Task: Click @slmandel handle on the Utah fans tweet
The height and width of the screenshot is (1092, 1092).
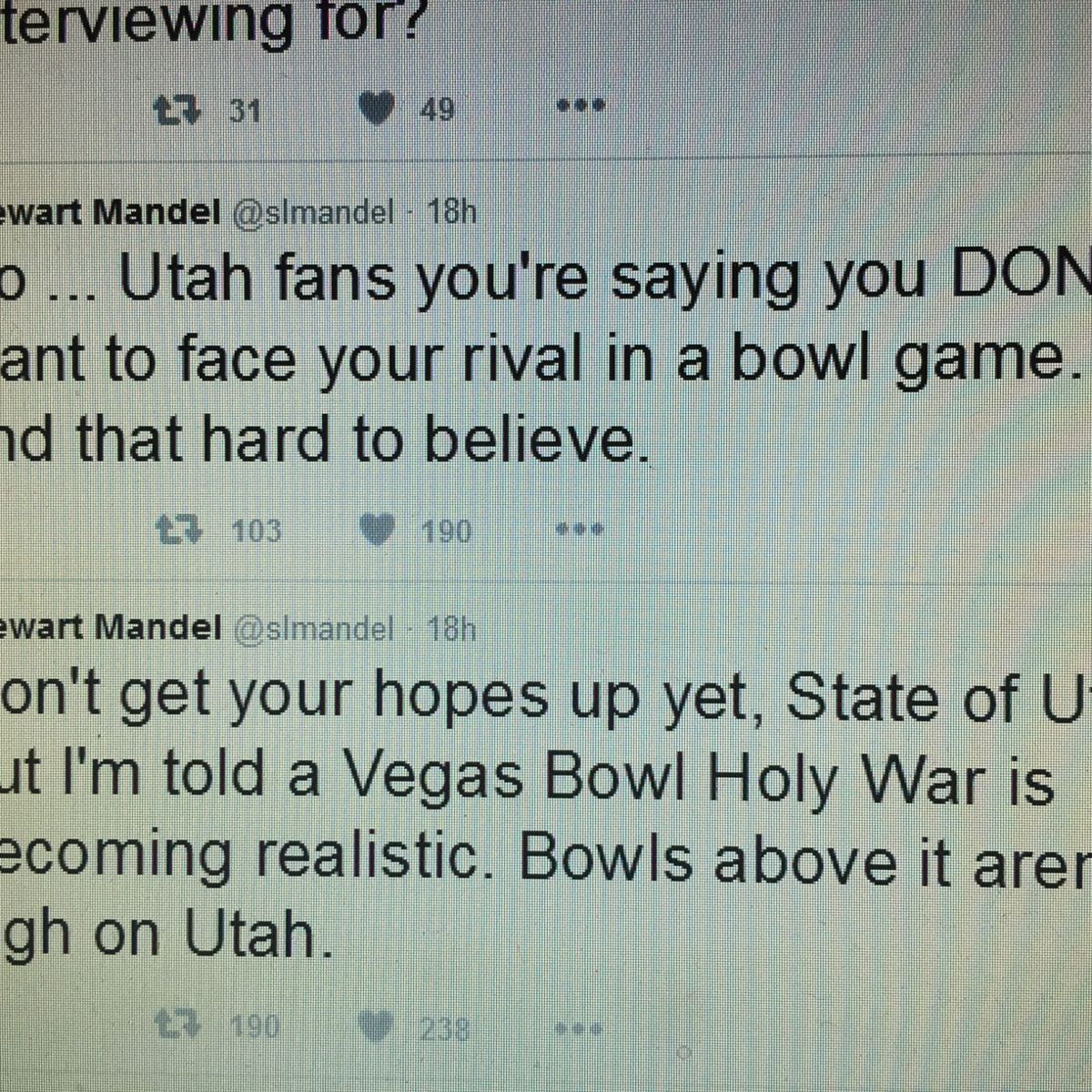Action: 315,213
